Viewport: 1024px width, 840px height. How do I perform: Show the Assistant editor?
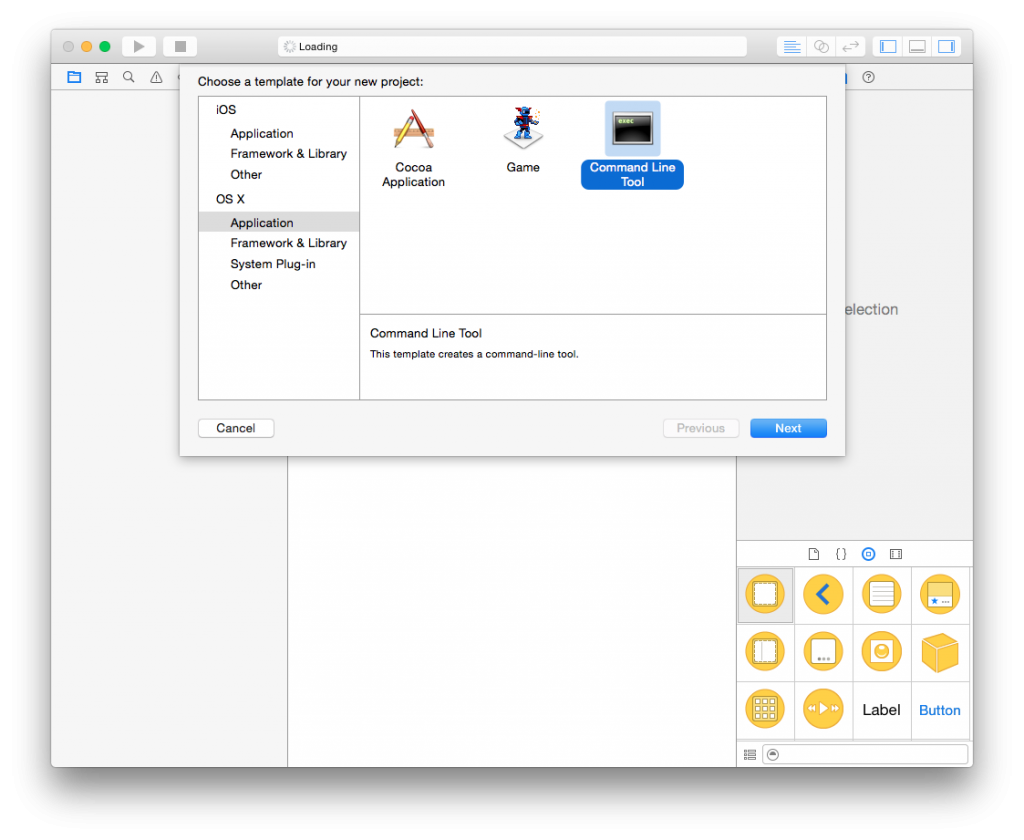point(821,46)
